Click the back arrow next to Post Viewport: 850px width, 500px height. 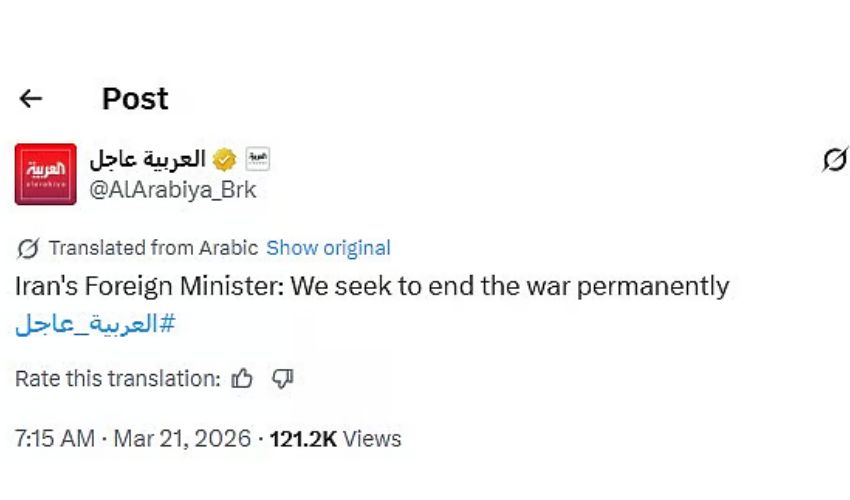(31, 98)
